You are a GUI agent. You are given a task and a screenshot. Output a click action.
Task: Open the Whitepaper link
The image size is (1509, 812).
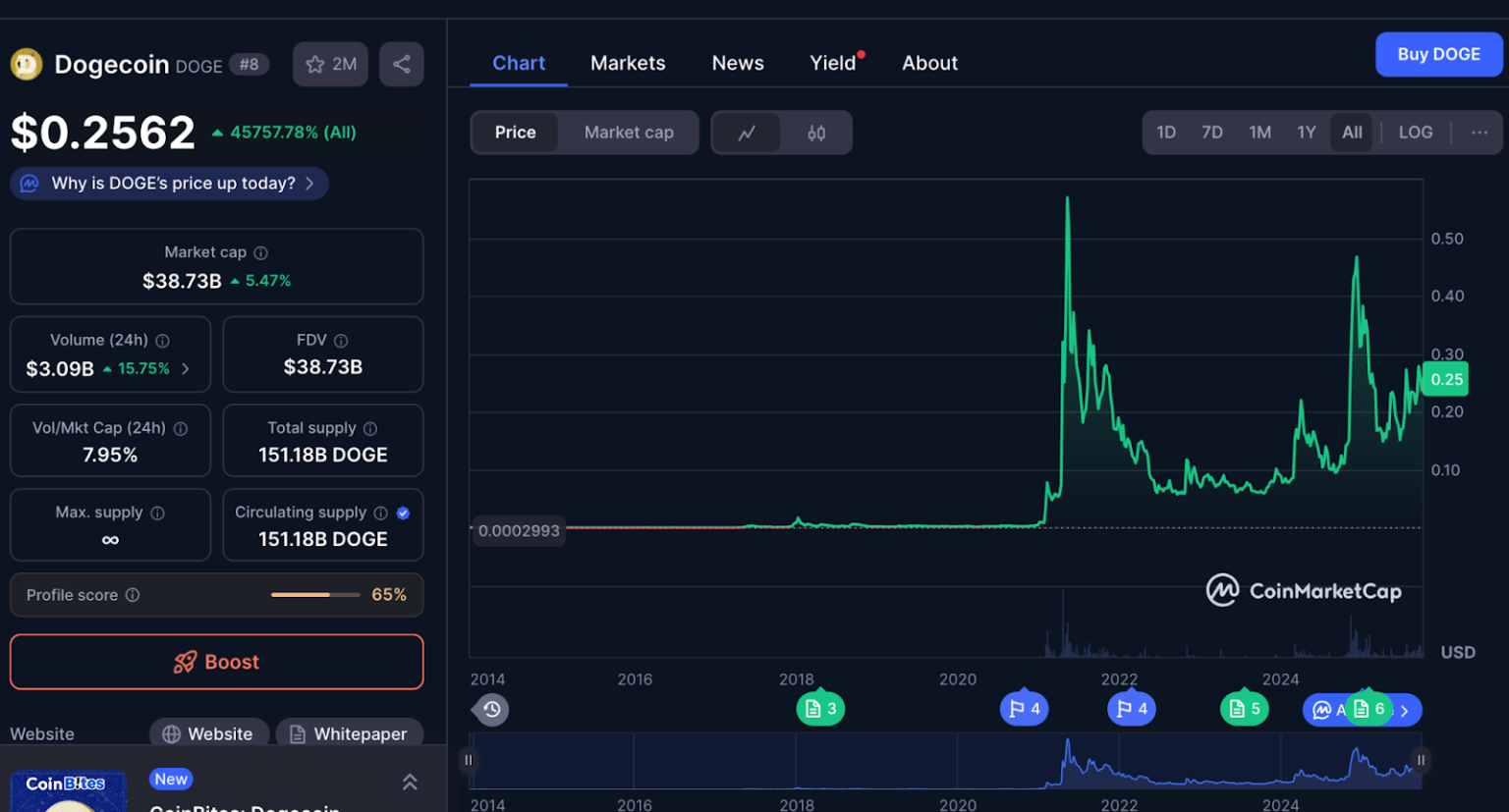point(350,733)
